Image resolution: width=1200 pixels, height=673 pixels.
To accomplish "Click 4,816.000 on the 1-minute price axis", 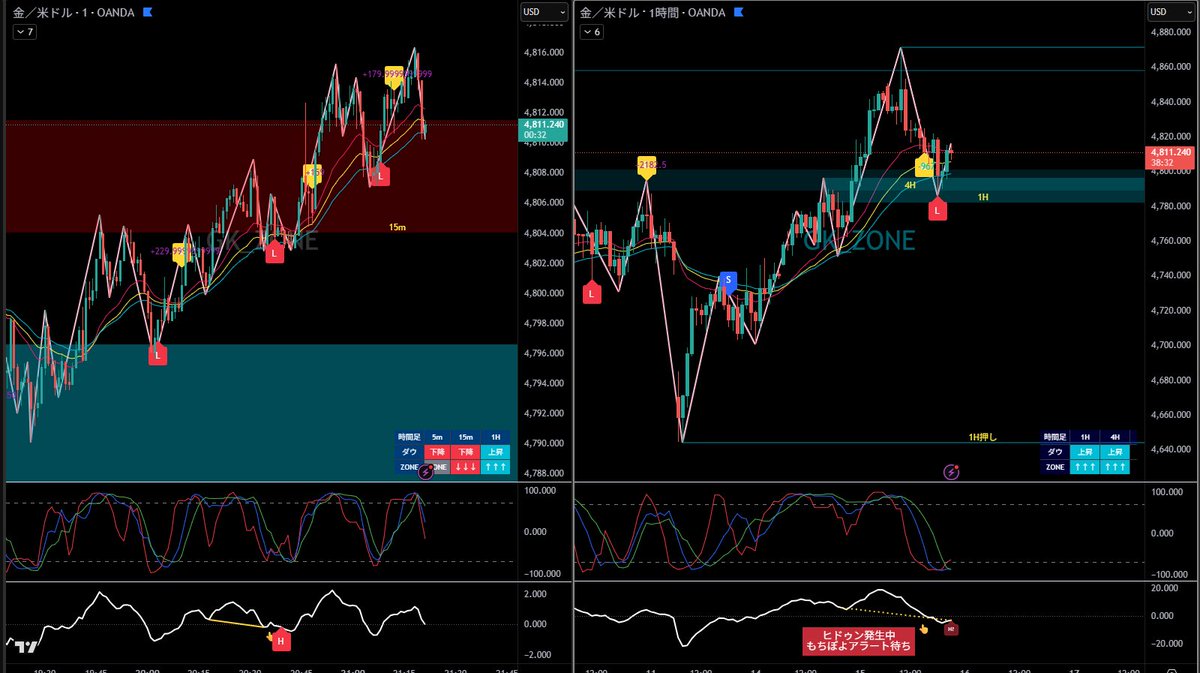I will [x=544, y=52].
